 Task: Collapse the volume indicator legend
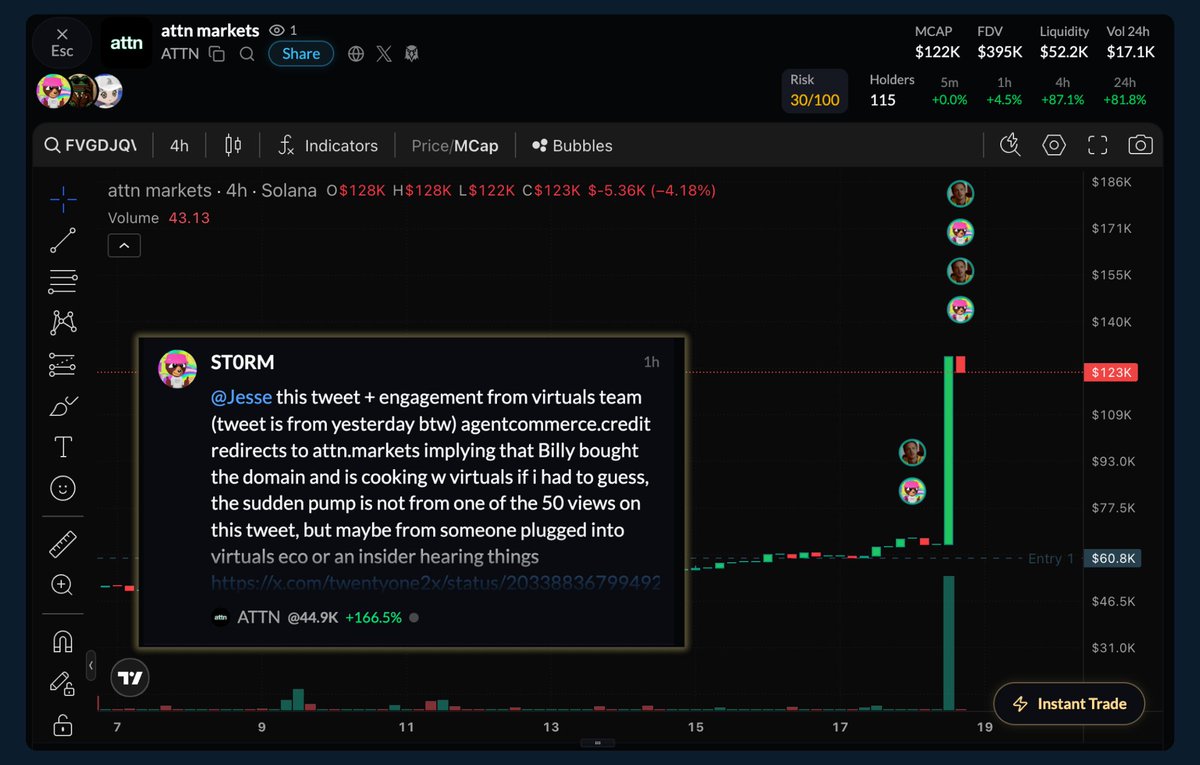click(x=124, y=245)
